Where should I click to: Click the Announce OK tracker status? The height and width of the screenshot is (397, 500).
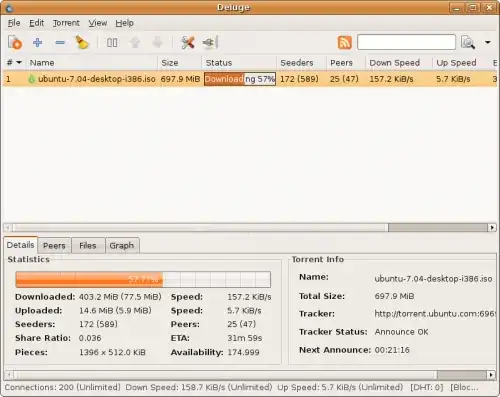pos(401,332)
